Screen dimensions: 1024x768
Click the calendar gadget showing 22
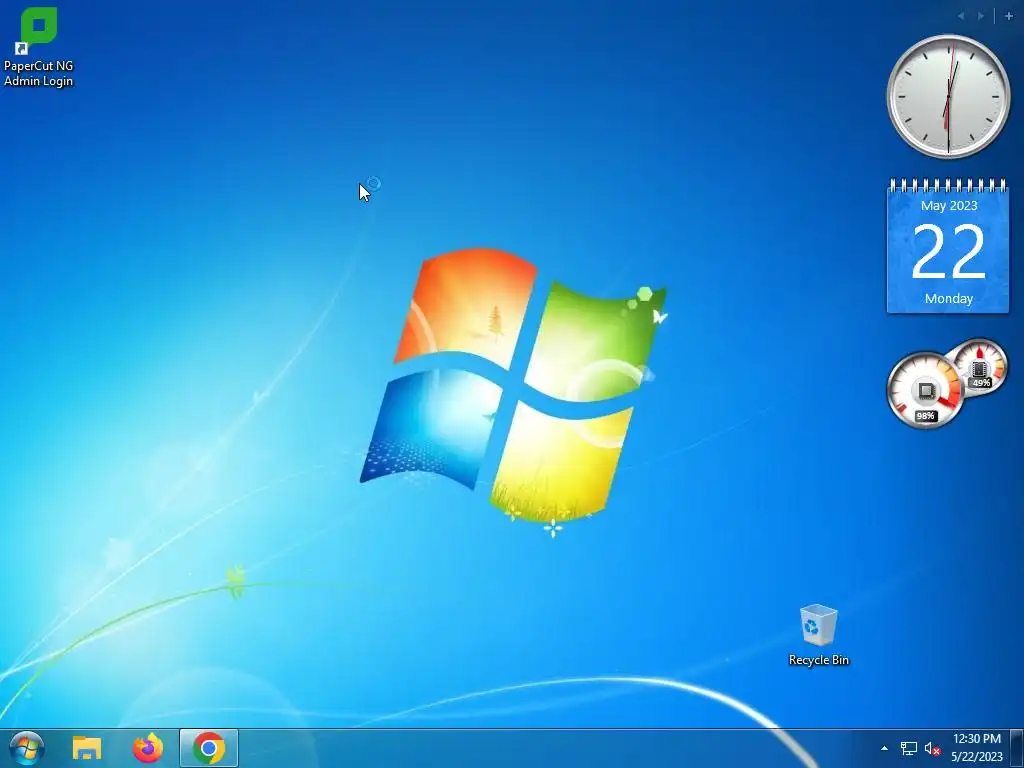(948, 247)
